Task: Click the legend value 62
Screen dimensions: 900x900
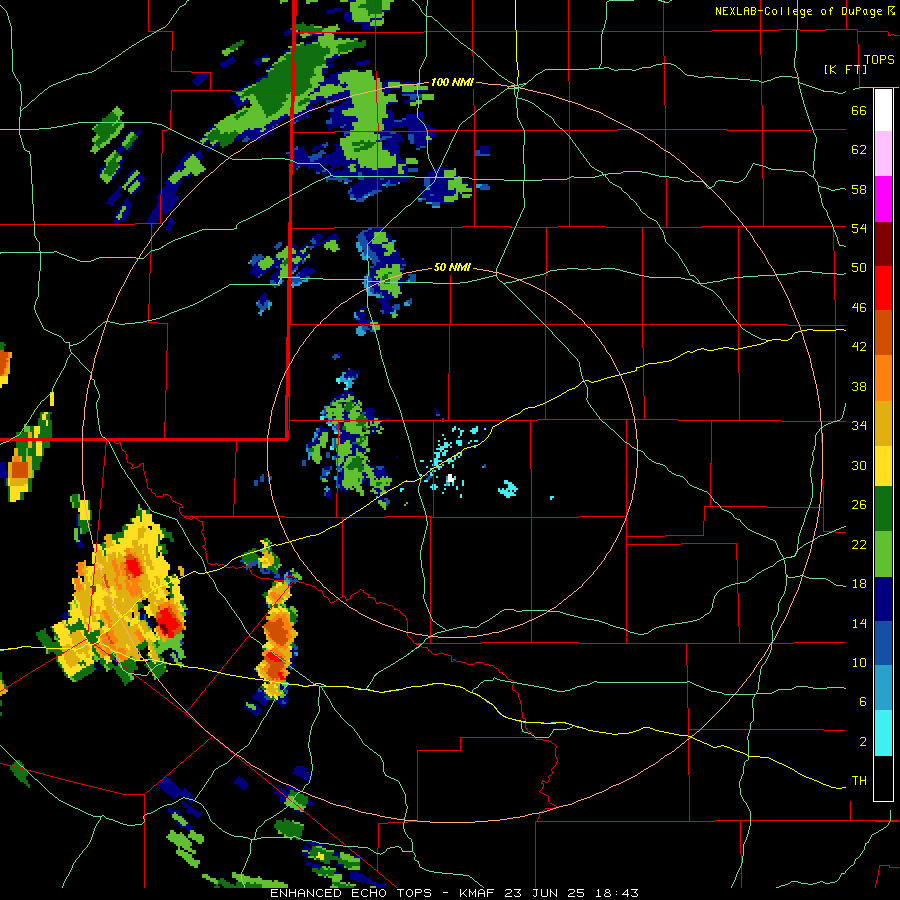Action: 859,150
